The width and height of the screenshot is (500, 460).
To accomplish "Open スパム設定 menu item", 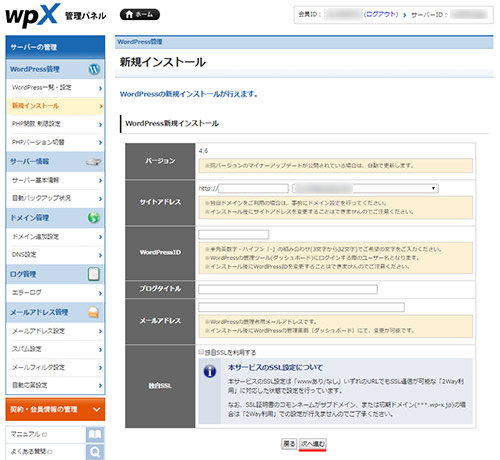I will coord(55,349).
